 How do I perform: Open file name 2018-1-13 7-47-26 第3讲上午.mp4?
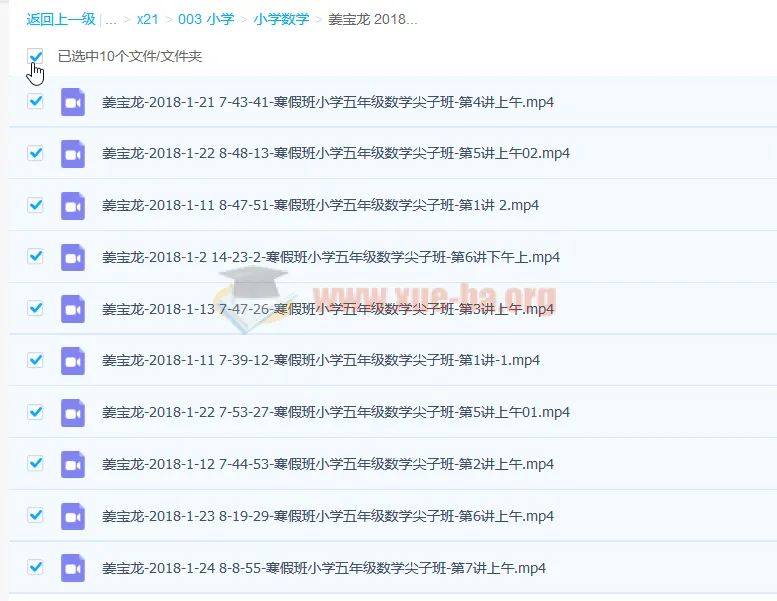coord(328,309)
